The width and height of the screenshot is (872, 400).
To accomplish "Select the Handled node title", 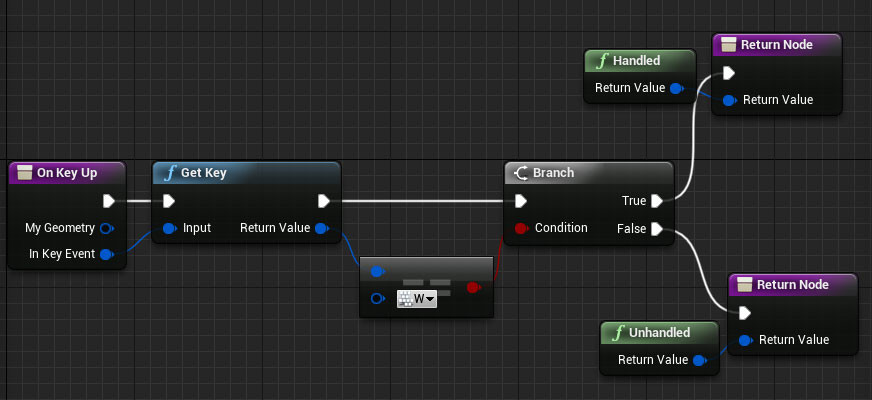I will tap(636, 61).
